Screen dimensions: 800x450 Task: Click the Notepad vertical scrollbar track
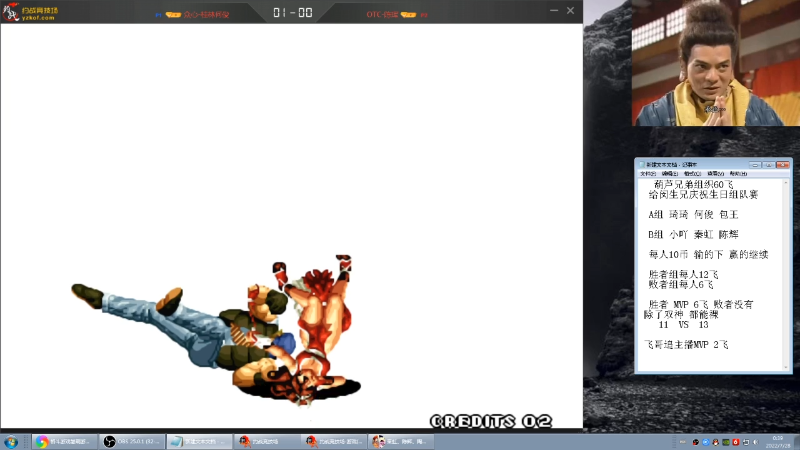(786, 274)
